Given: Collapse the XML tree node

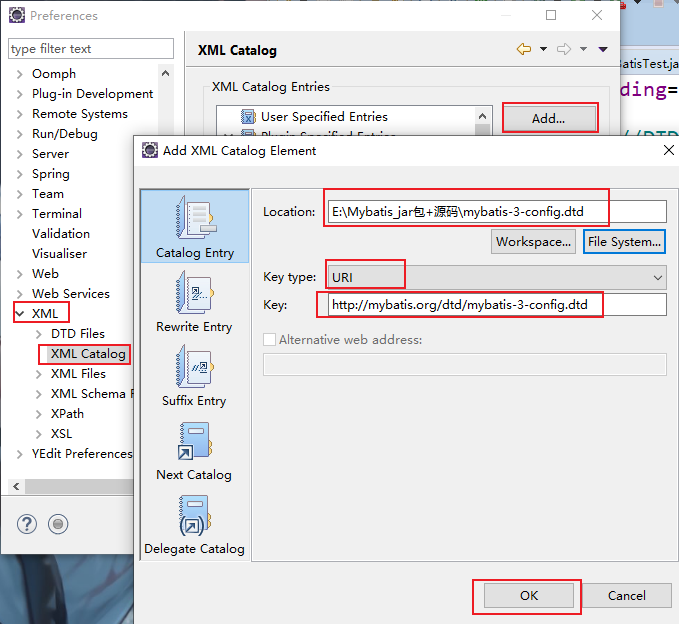Looking at the screenshot, I should pyautogui.click(x=19, y=314).
